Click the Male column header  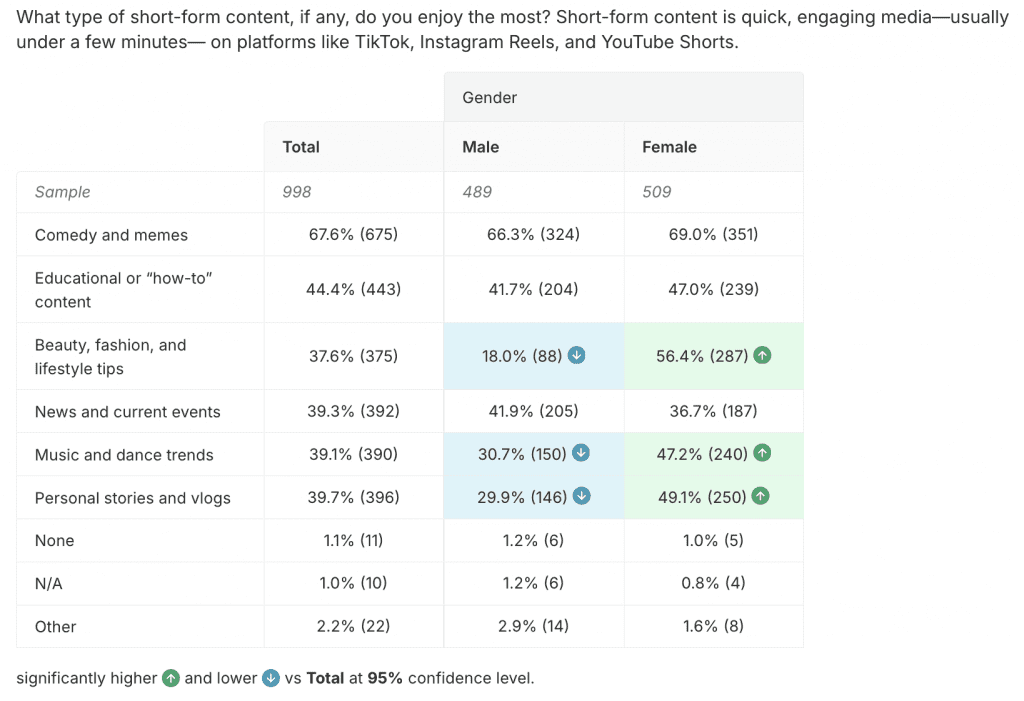point(481,147)
